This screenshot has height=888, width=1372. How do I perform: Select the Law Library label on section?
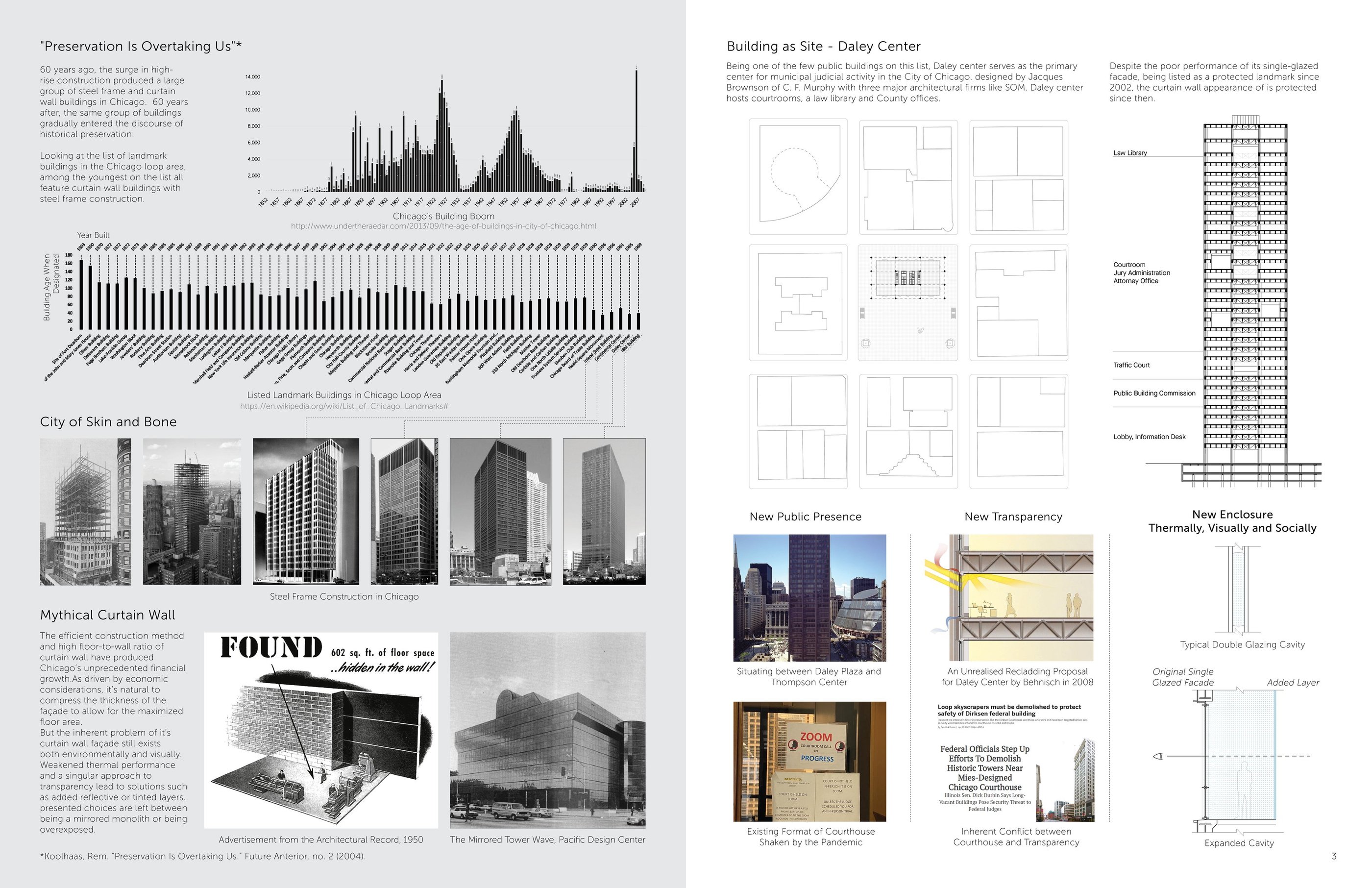pos(1130,153)
